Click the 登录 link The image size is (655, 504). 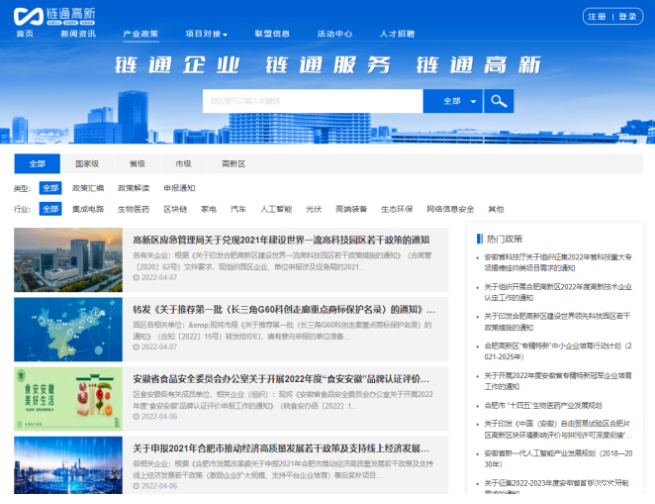(x=627, y=17)
